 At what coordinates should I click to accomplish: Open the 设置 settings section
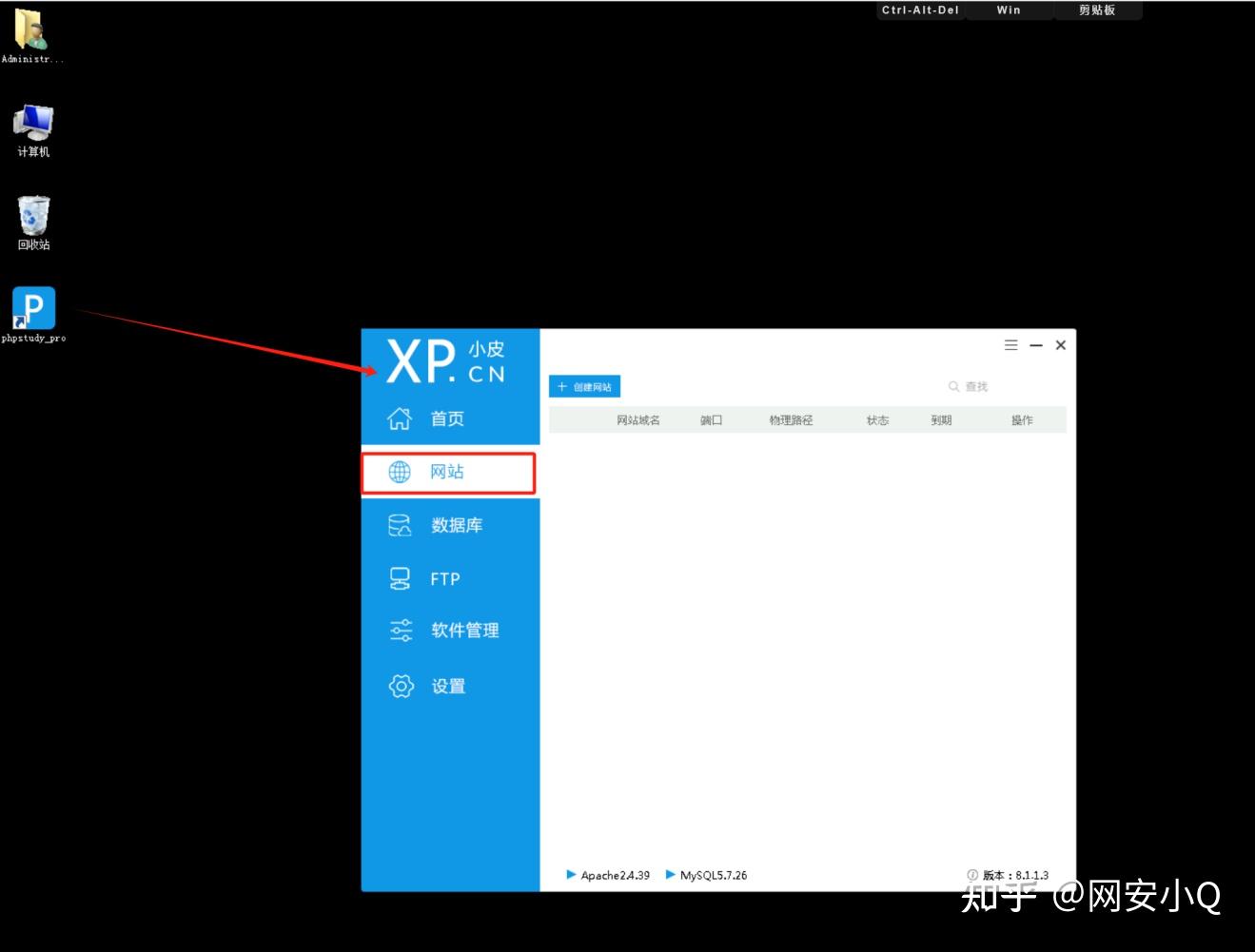450,686
